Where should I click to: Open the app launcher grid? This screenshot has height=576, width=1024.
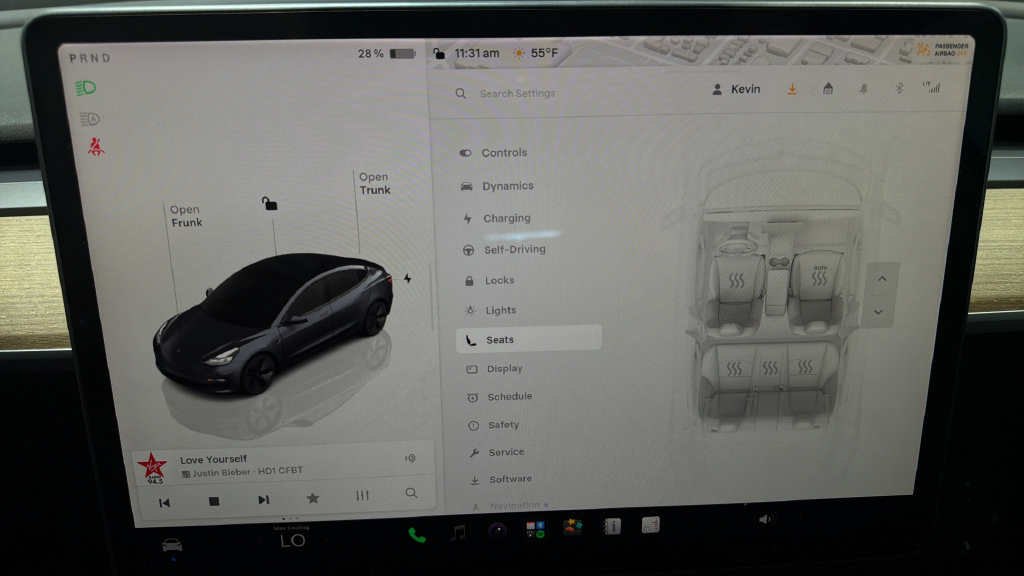click(x=535, y=530)
